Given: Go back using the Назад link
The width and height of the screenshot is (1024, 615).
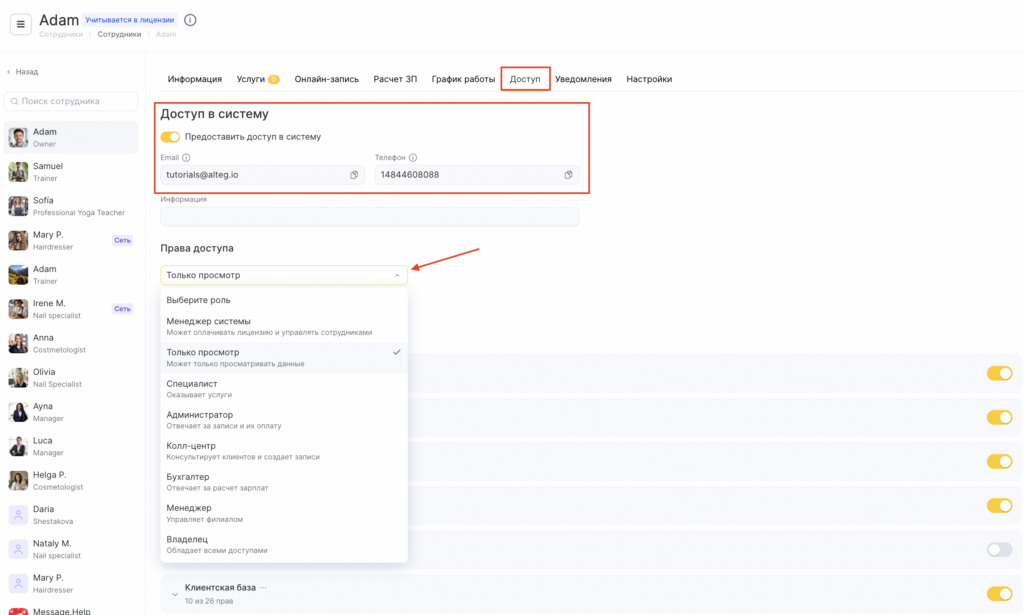Looking at the screenshot, I should click(x=26, y=72).
